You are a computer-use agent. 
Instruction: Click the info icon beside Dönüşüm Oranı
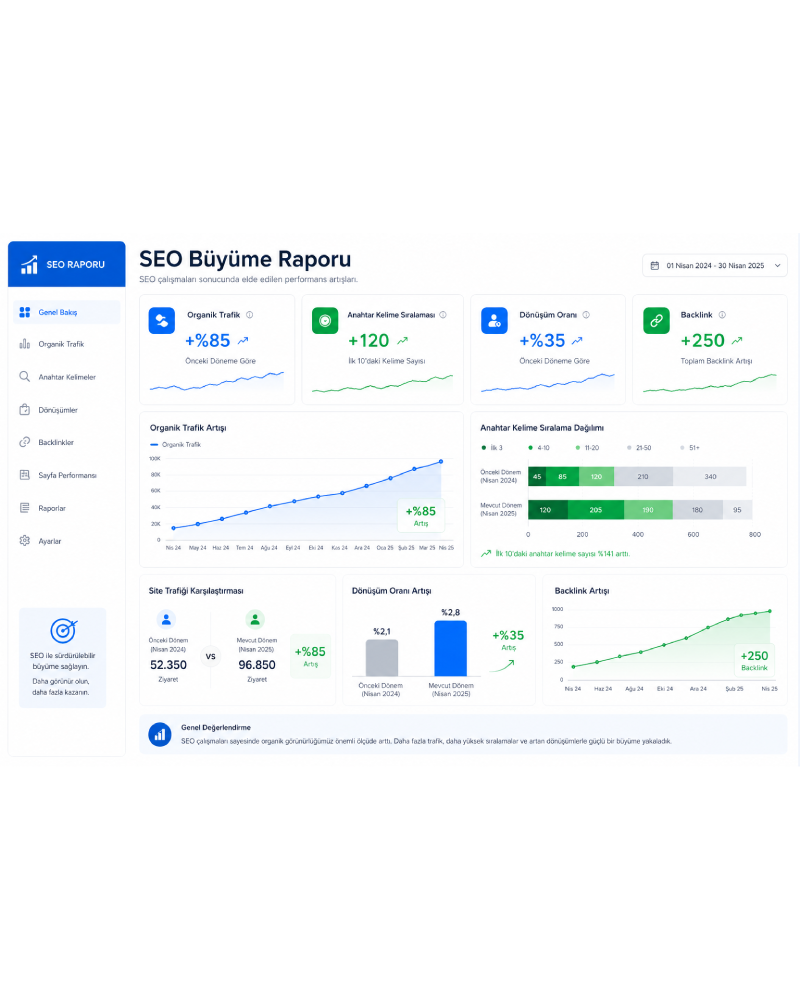[x=586, y=315]
